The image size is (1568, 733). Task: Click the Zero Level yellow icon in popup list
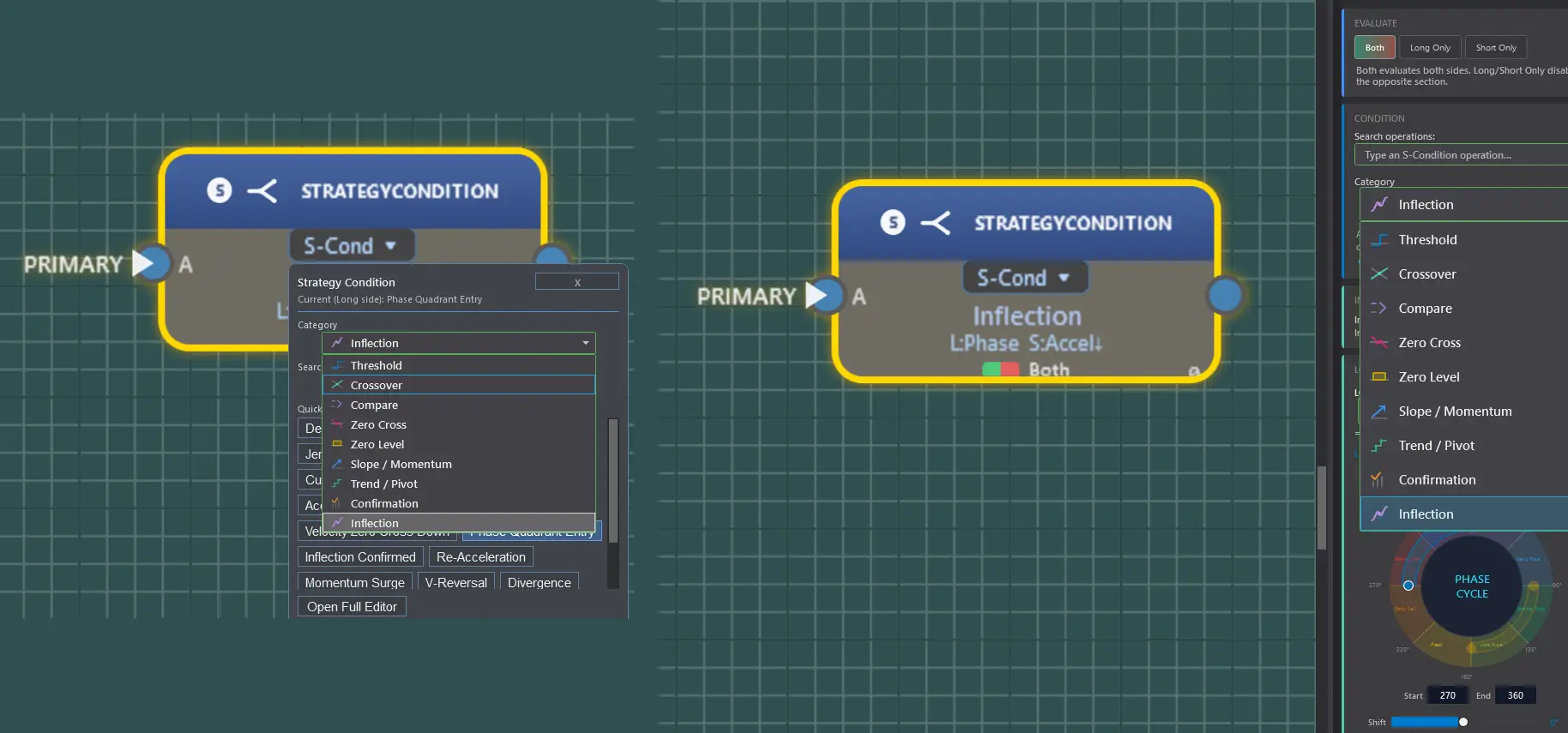tap(337, 444)
